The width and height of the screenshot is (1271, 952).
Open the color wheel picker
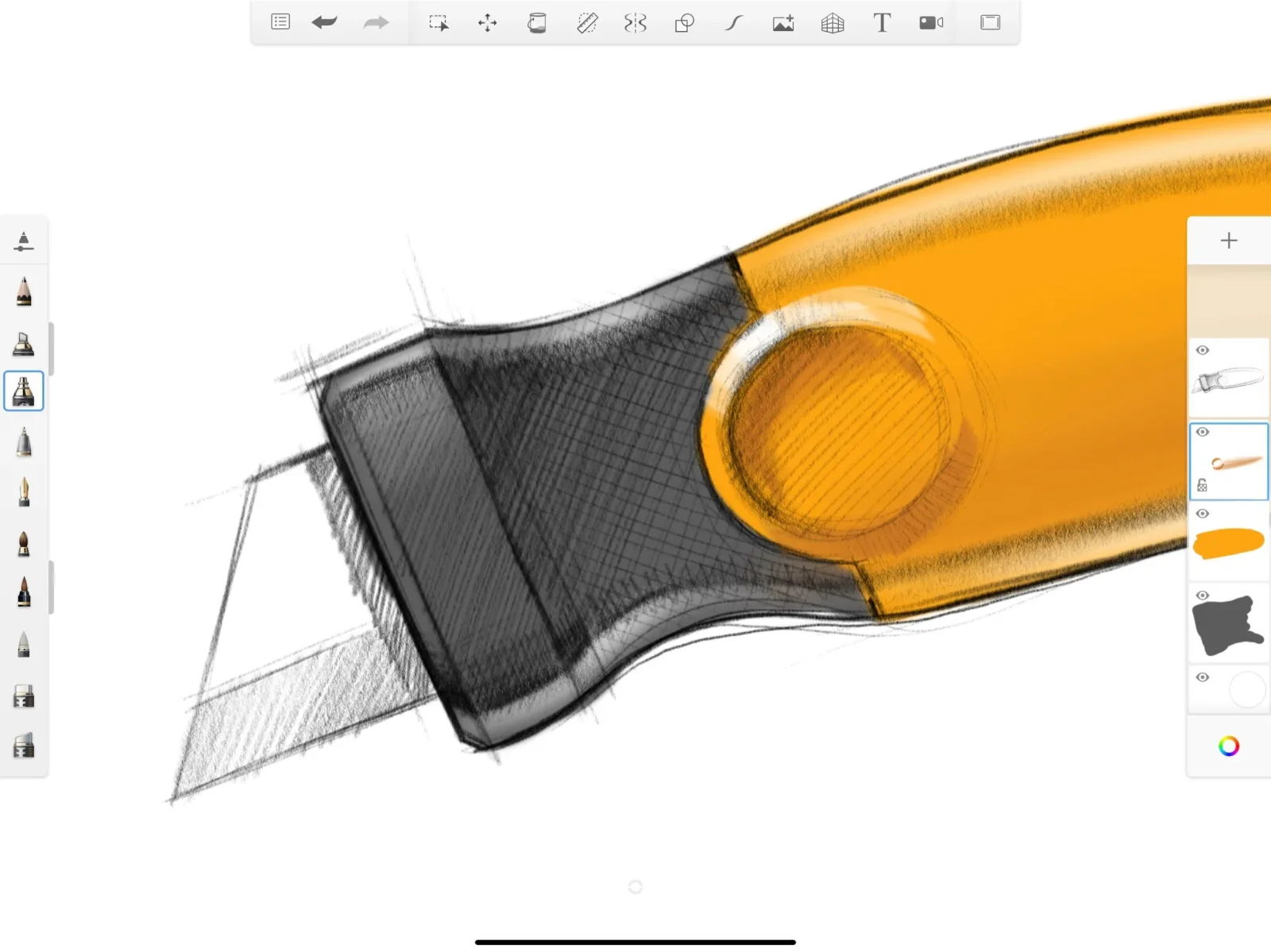(x=1229, y=746)
